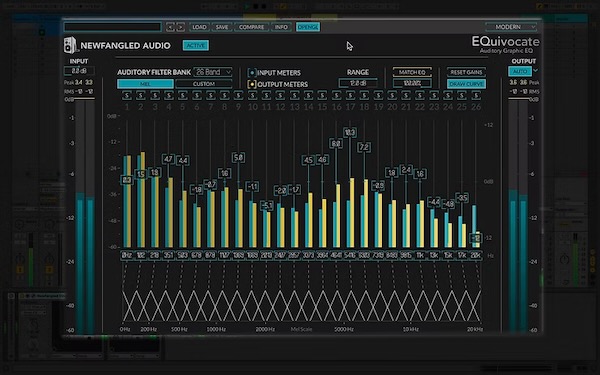Solo band 5 with its S button

tap(183, 95)
